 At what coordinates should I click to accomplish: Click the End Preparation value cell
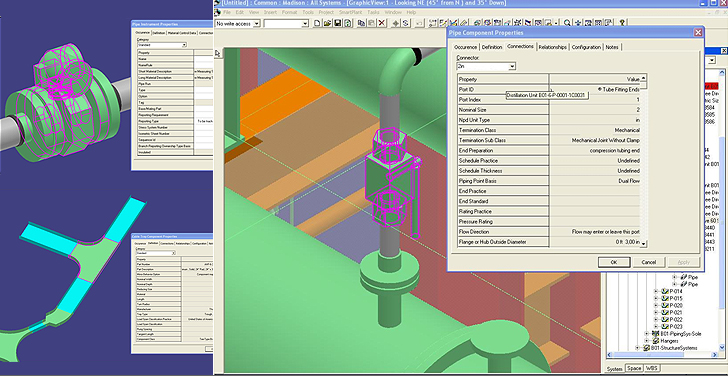point(595,150)
